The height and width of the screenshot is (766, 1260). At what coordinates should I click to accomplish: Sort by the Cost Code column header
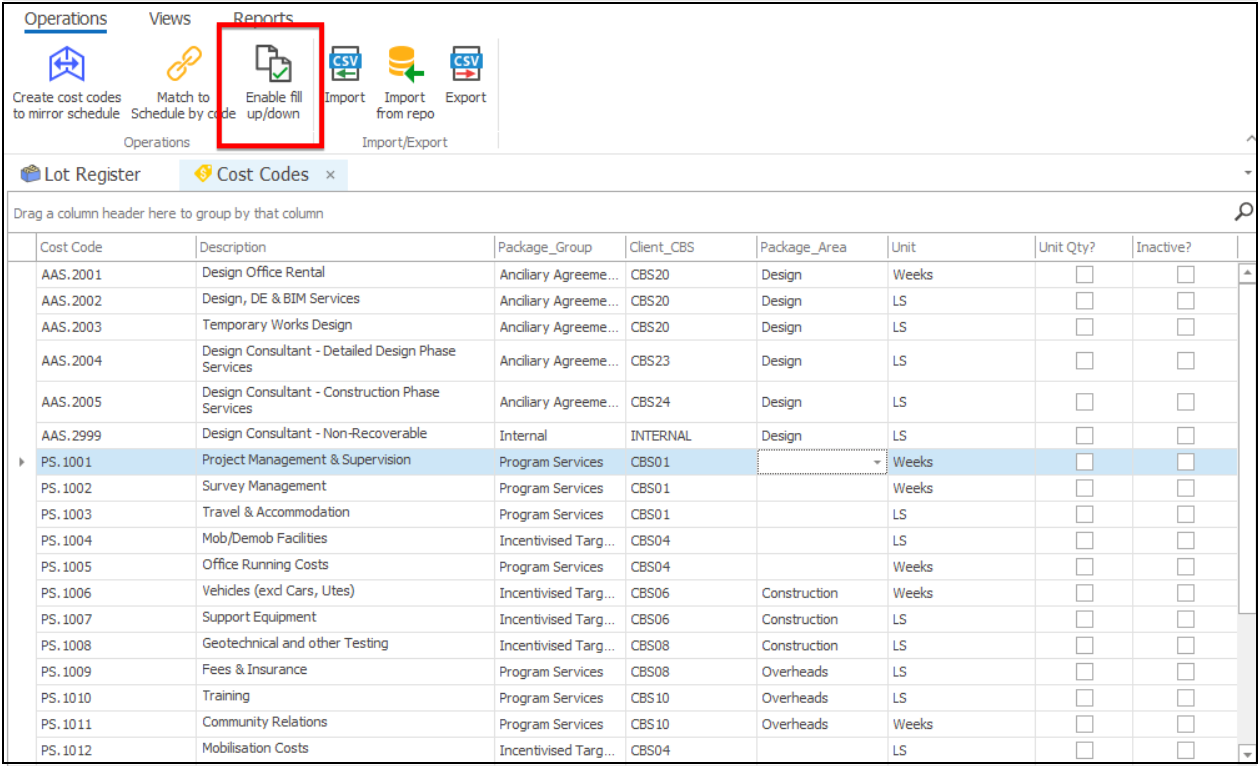(x=115, y=247)
